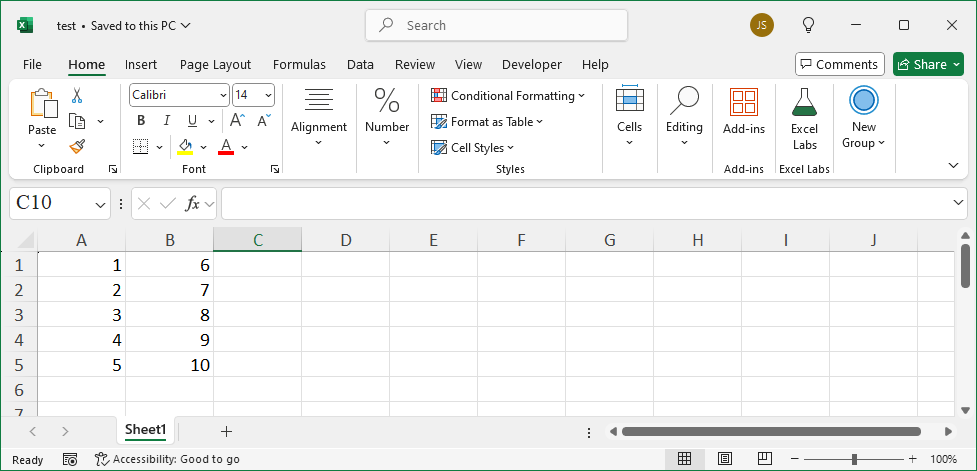
Task: Open Clipboard pane launcher
Action: (113, 169)
